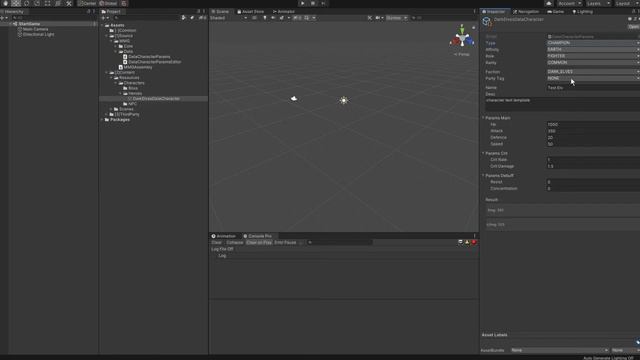Select the Hand tool in the top toolbar
640x360 pixels.
(6, 3)
